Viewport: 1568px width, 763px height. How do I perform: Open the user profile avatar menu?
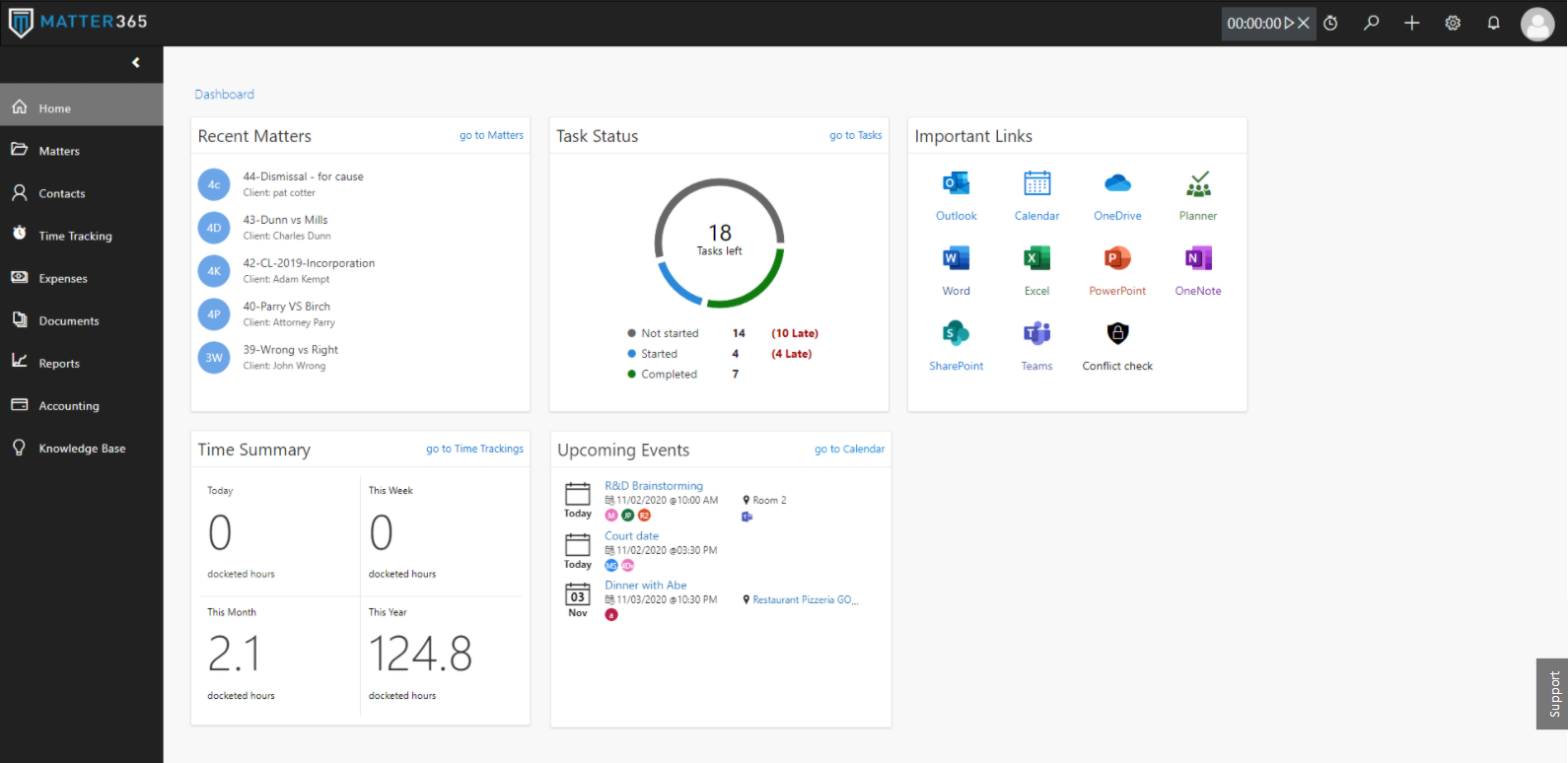click(x=1537, y=24)
